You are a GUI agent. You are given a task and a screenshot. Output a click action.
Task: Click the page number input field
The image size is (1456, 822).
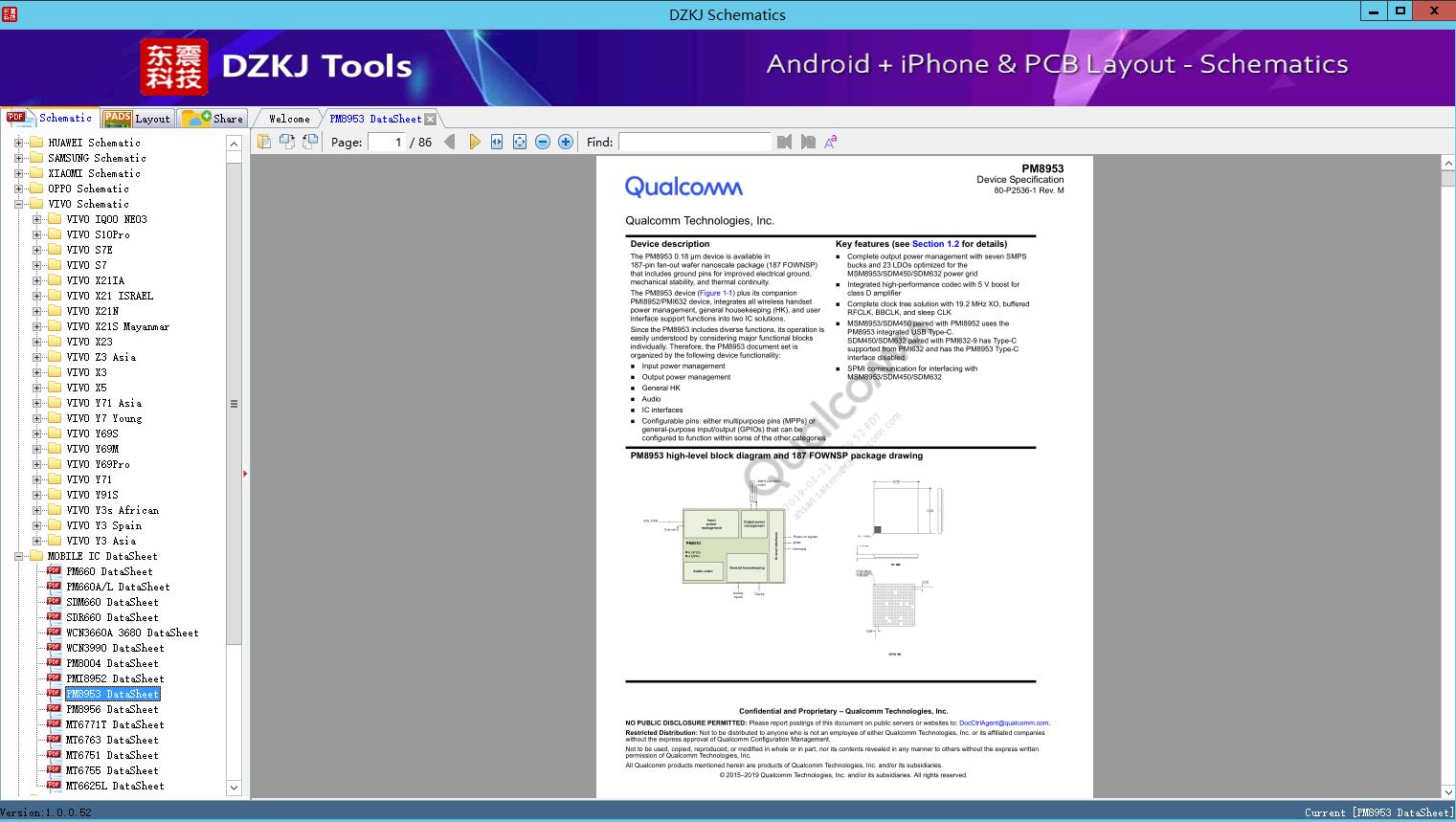point(387,142)
